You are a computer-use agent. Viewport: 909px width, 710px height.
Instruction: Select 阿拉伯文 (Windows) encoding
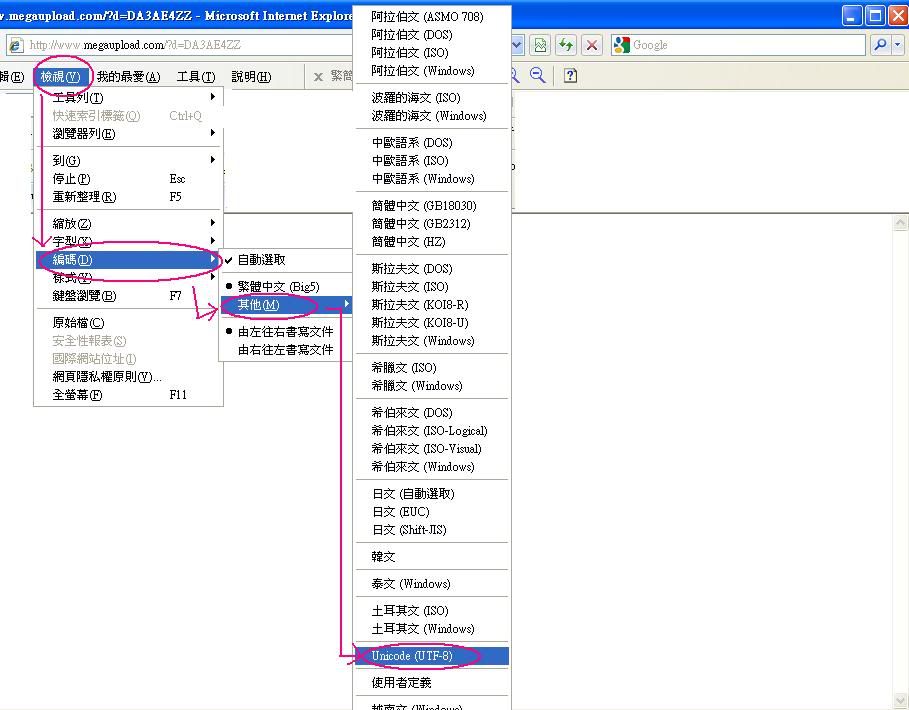pyautogui.click(x=432, y=71)
